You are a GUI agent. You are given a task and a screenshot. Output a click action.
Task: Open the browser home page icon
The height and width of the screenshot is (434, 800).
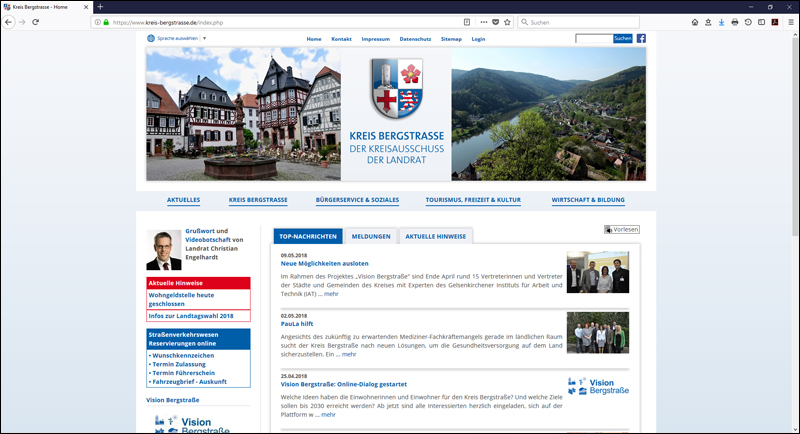(695, 22)
